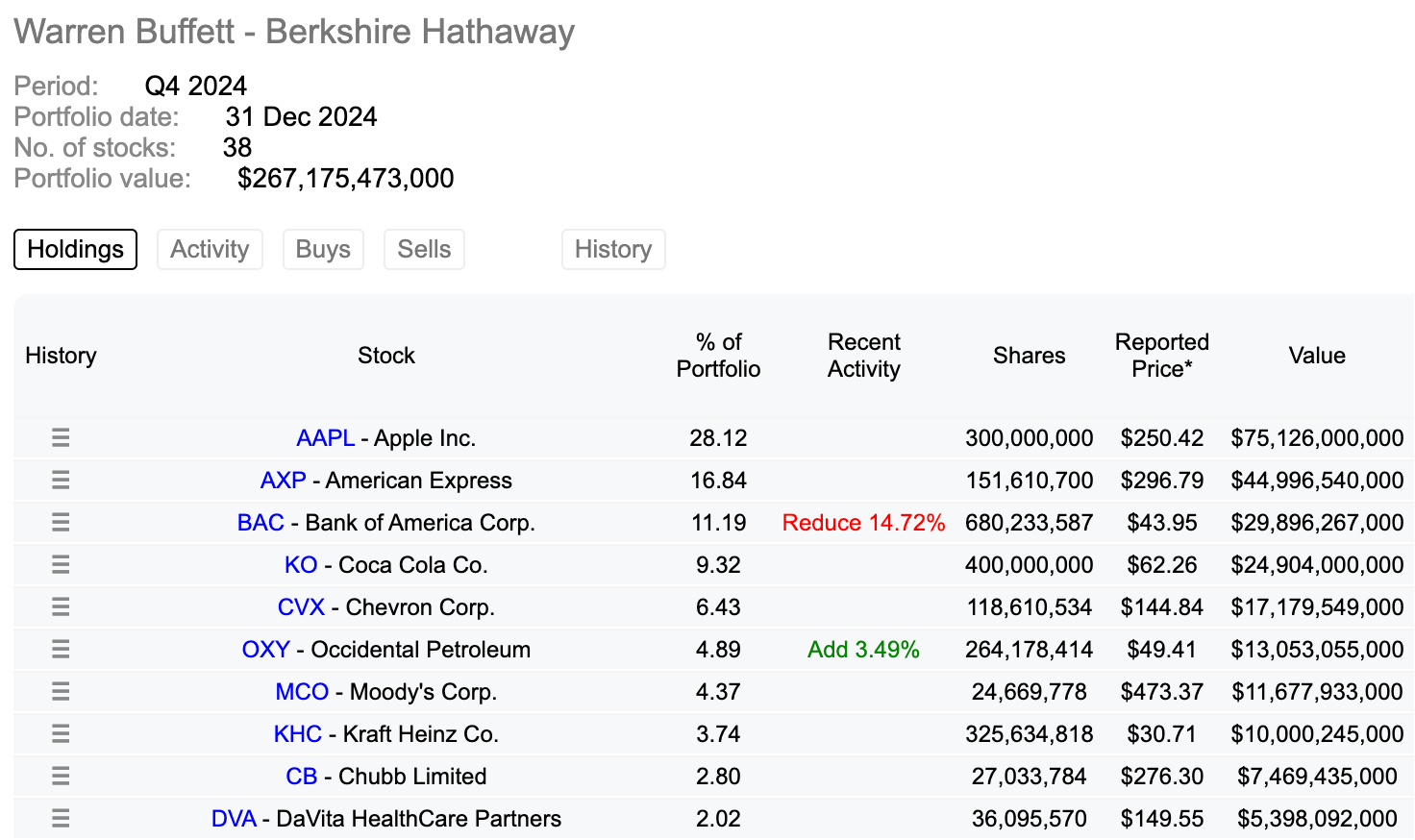Click Bank of America price '$43.95'
Viewport: 1415px width, 840px height.
[1162, 523]
